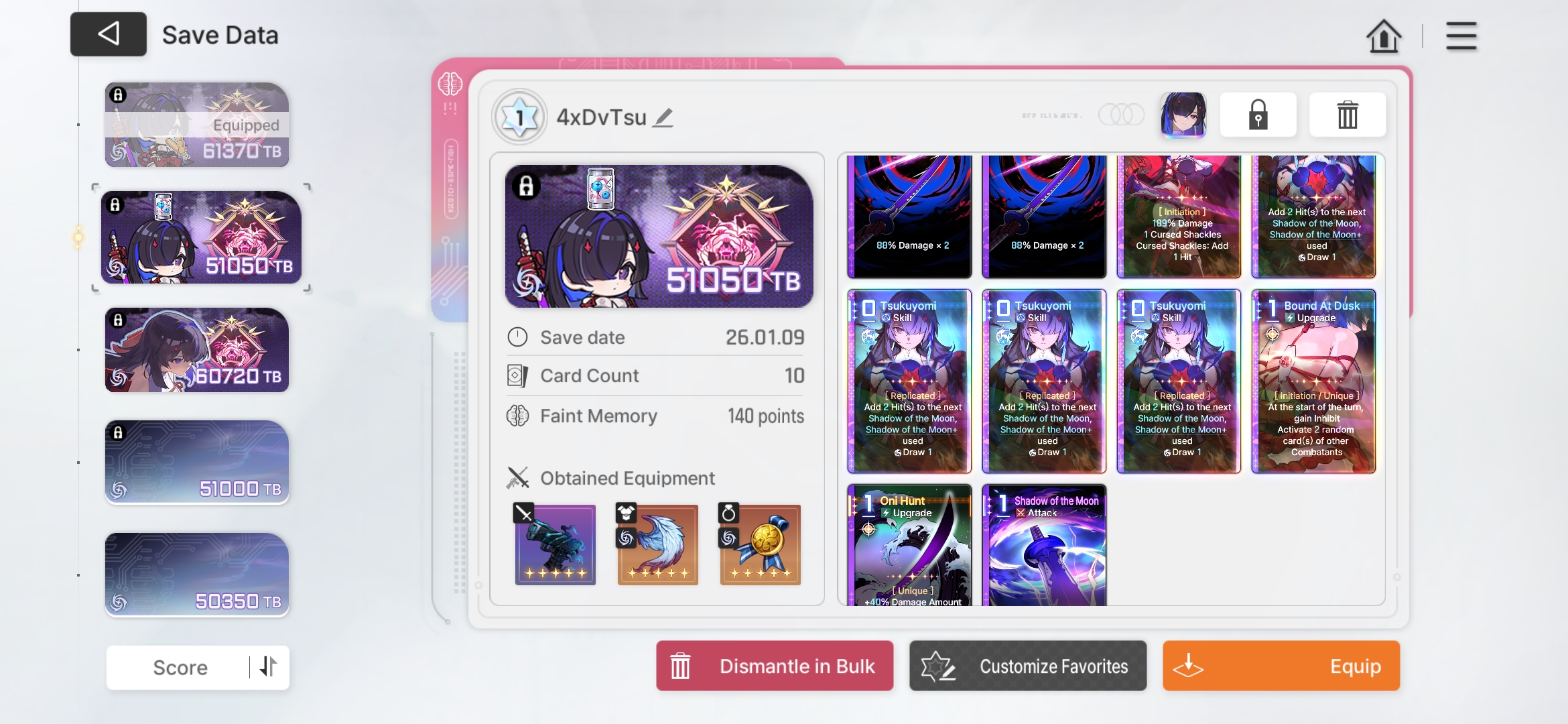Open the Oni Hunt upgrade card
The image size is (1568, 724).
[x=909, y=544]
